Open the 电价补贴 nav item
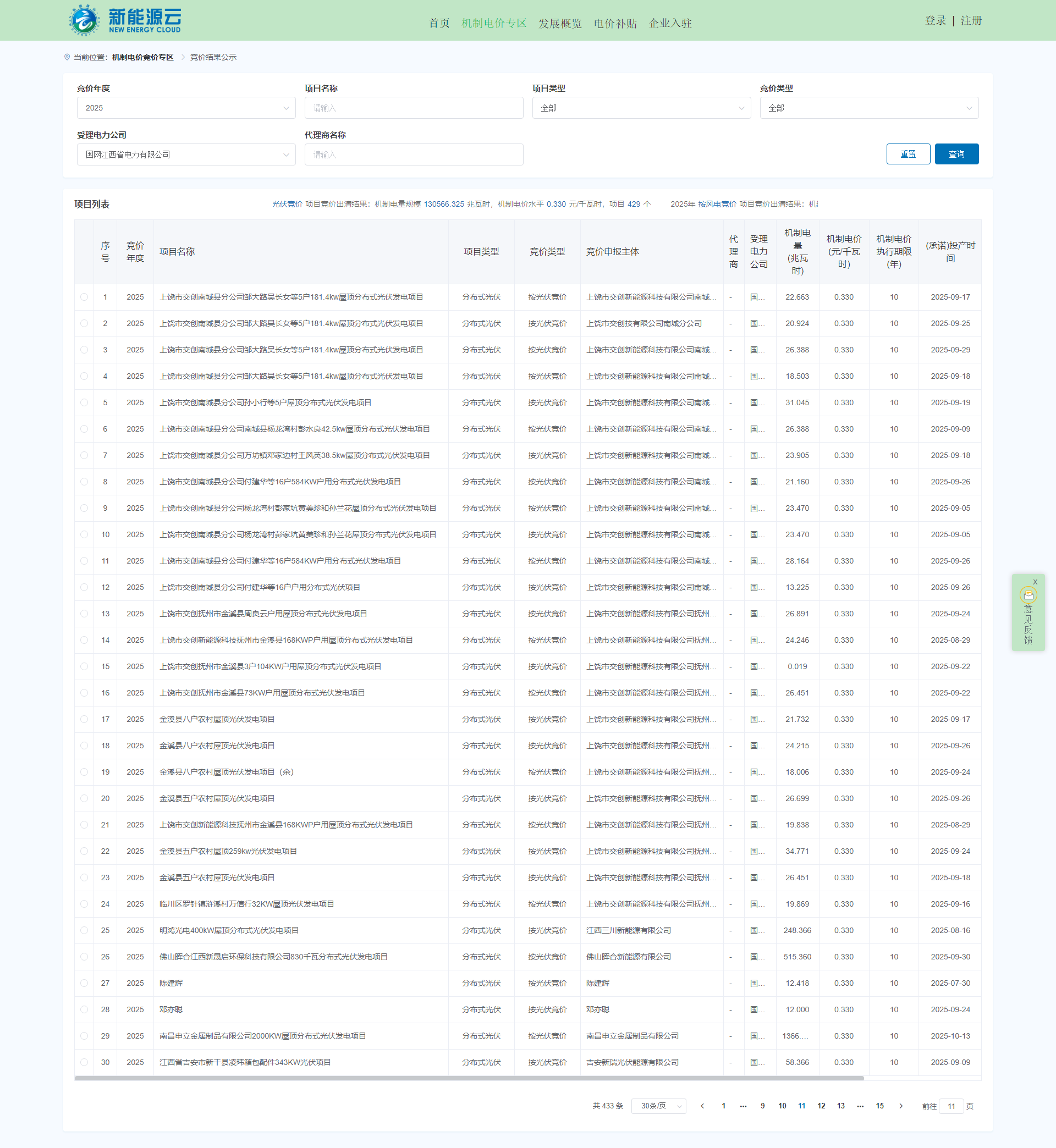 pyautogui.click(x=615, y=24)
